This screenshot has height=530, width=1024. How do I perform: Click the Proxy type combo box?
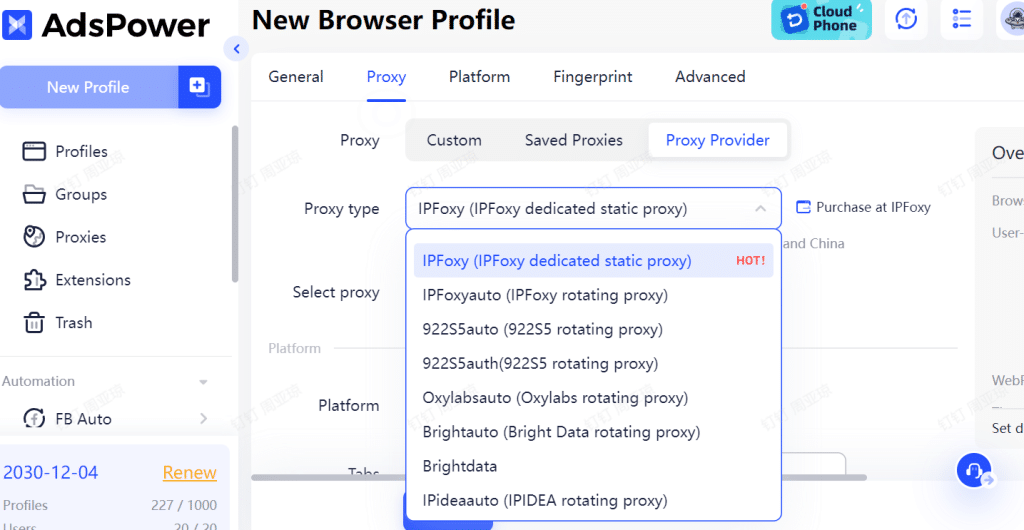593,209
